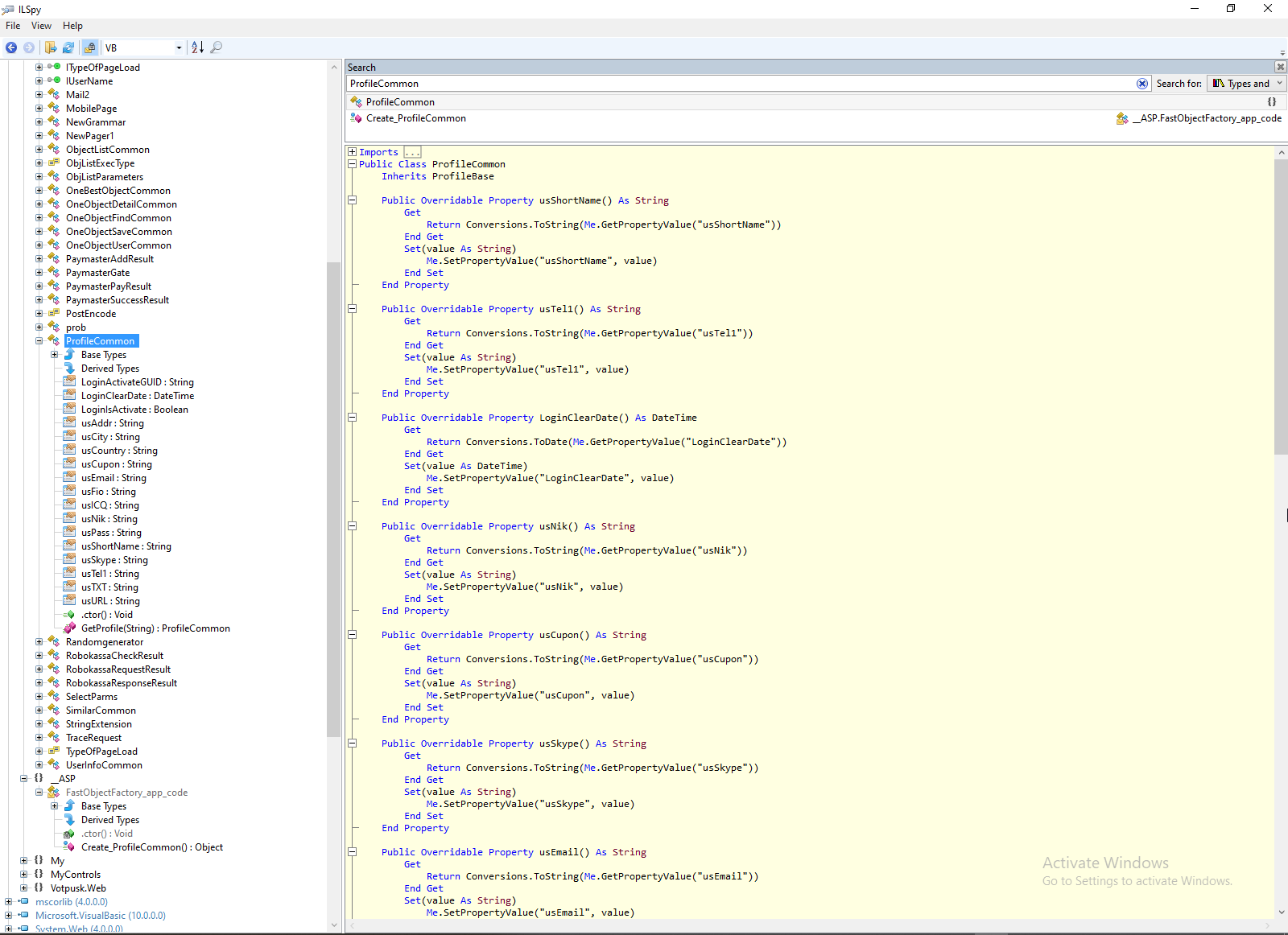Select the Create_ProfileCommon search result

[x=816, y=118]
